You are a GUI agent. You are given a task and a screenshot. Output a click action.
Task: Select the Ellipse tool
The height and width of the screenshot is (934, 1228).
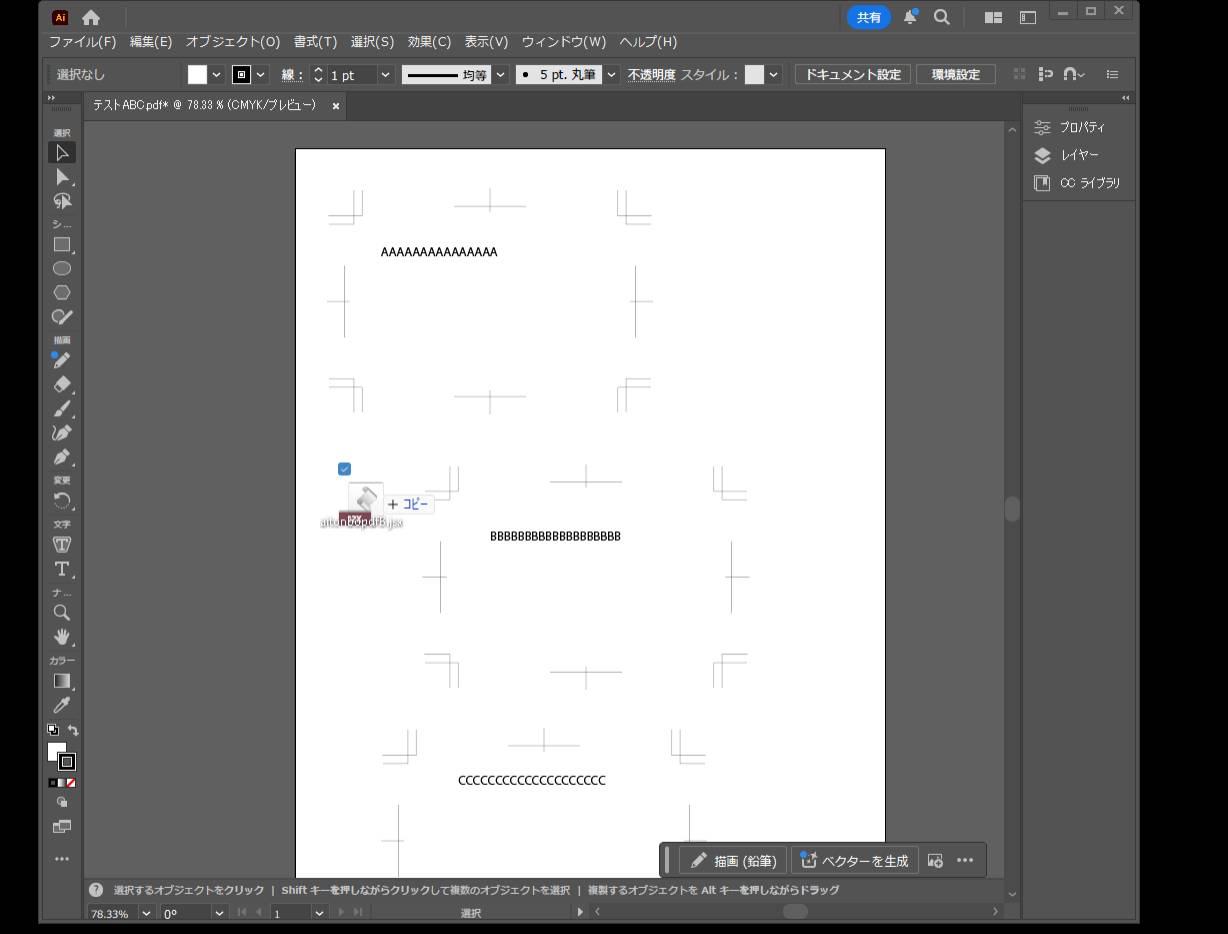click(x=62, y=269)
